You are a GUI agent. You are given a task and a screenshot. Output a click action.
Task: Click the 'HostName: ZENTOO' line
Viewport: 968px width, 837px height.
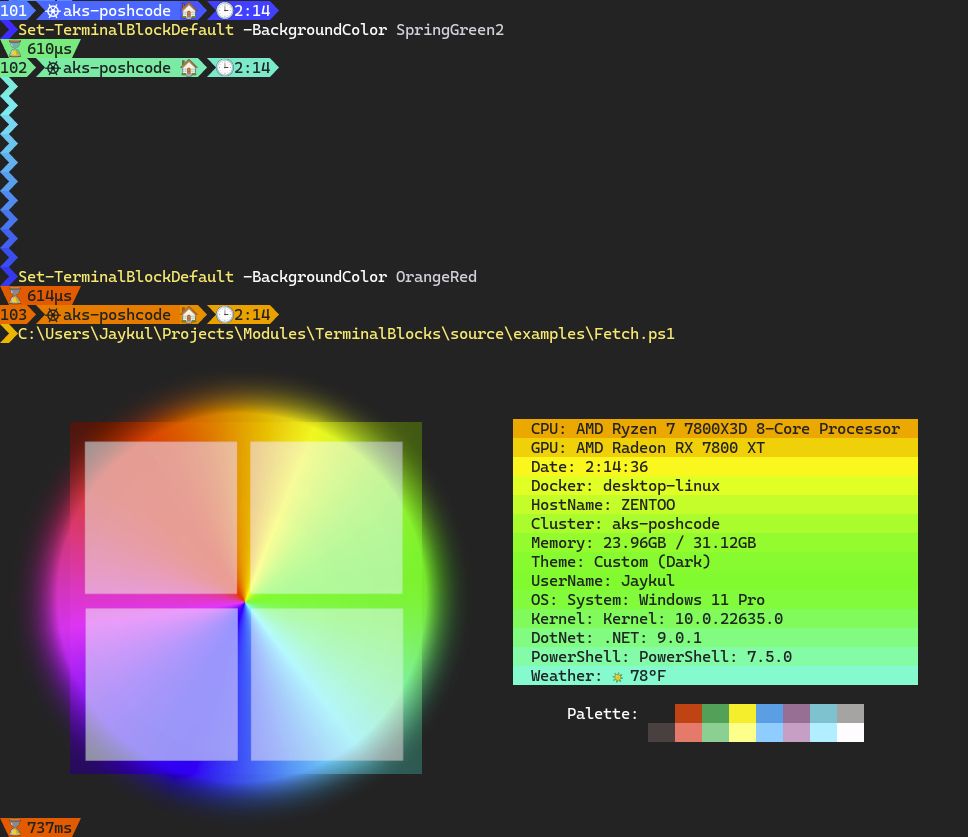point(715,505)
